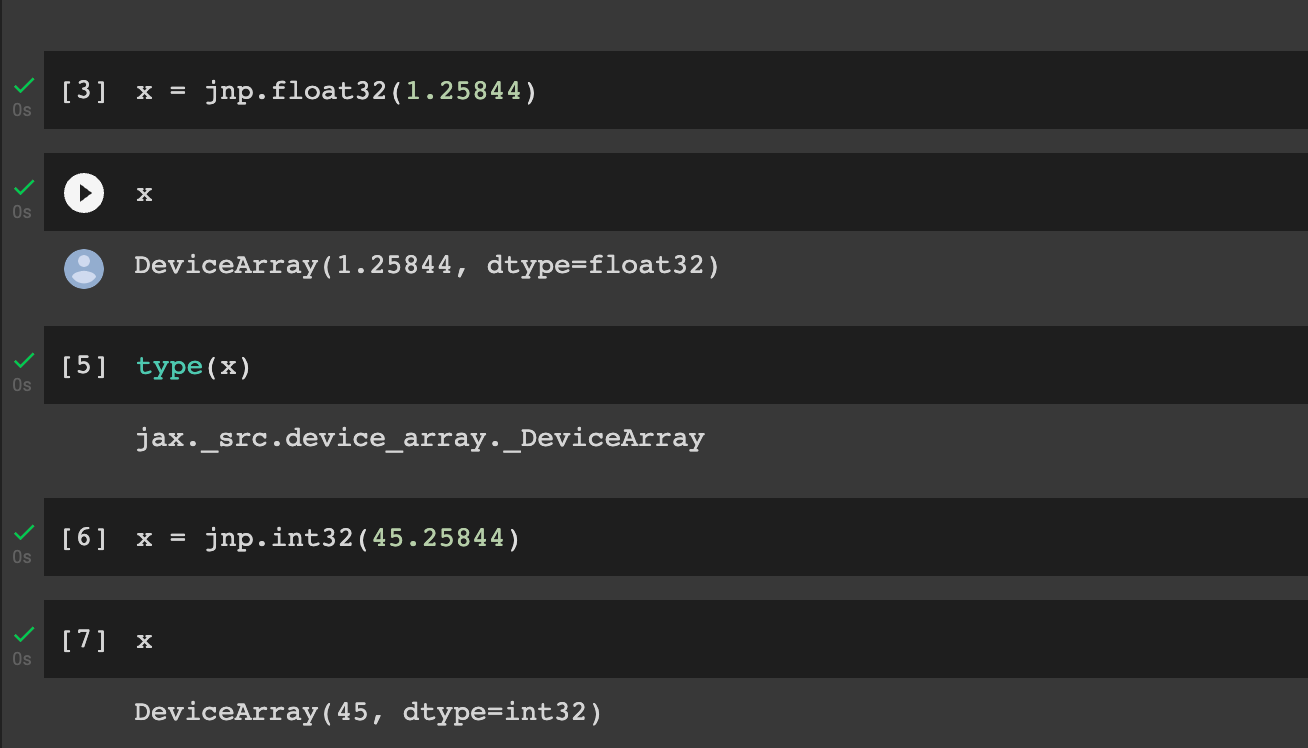Click the 0s time label under cell [7] checkmark
Screen dimensions: 1308x748
[22, 660]
